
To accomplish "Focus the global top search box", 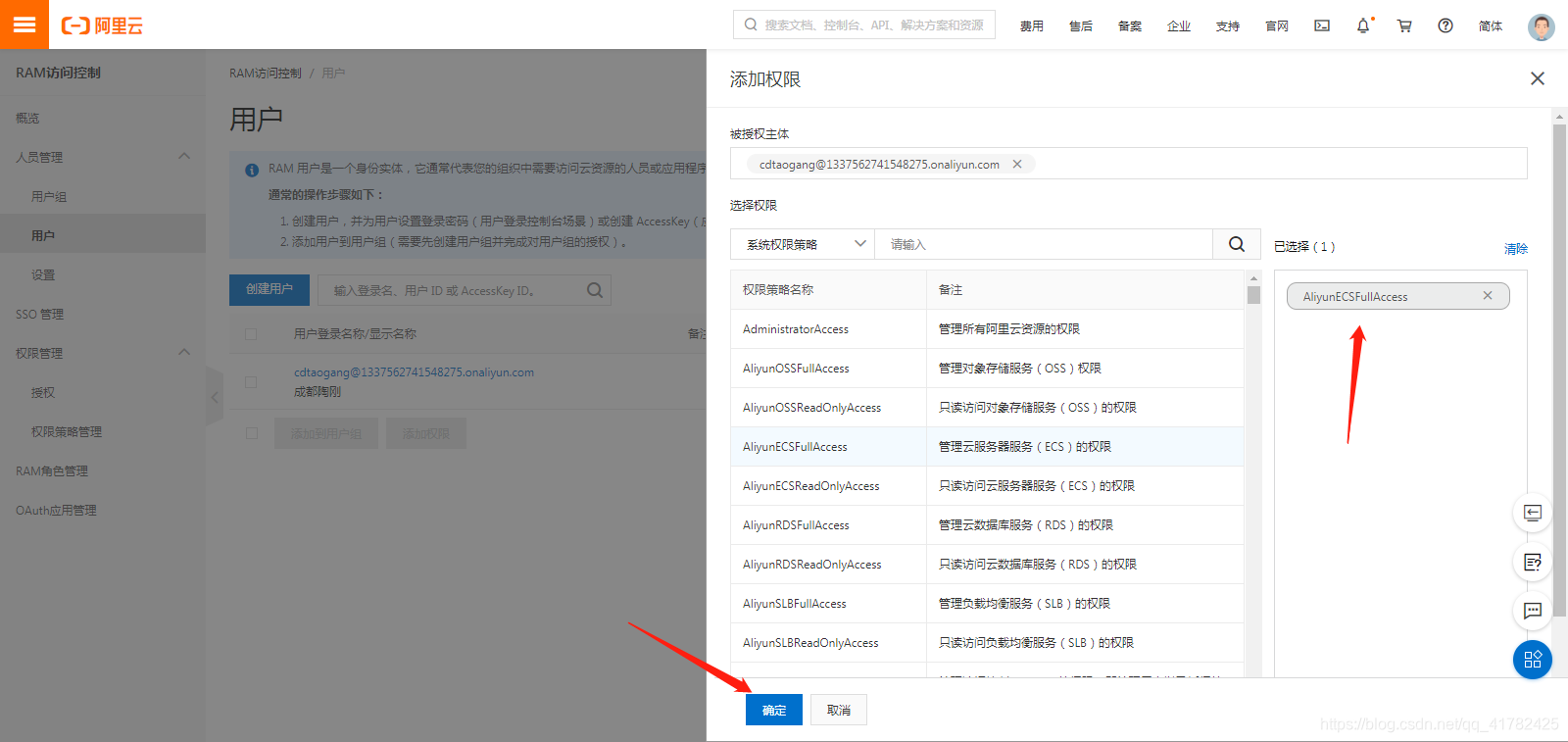I will [x=864, y=25].
